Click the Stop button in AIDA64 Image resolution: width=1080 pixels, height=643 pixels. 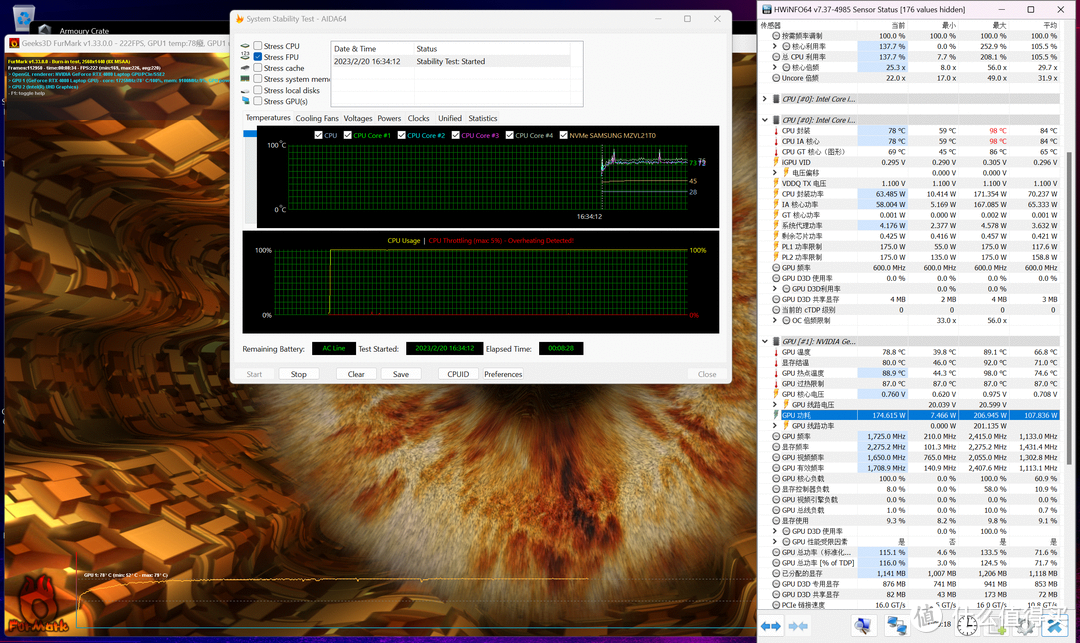[x=298, y=374]
